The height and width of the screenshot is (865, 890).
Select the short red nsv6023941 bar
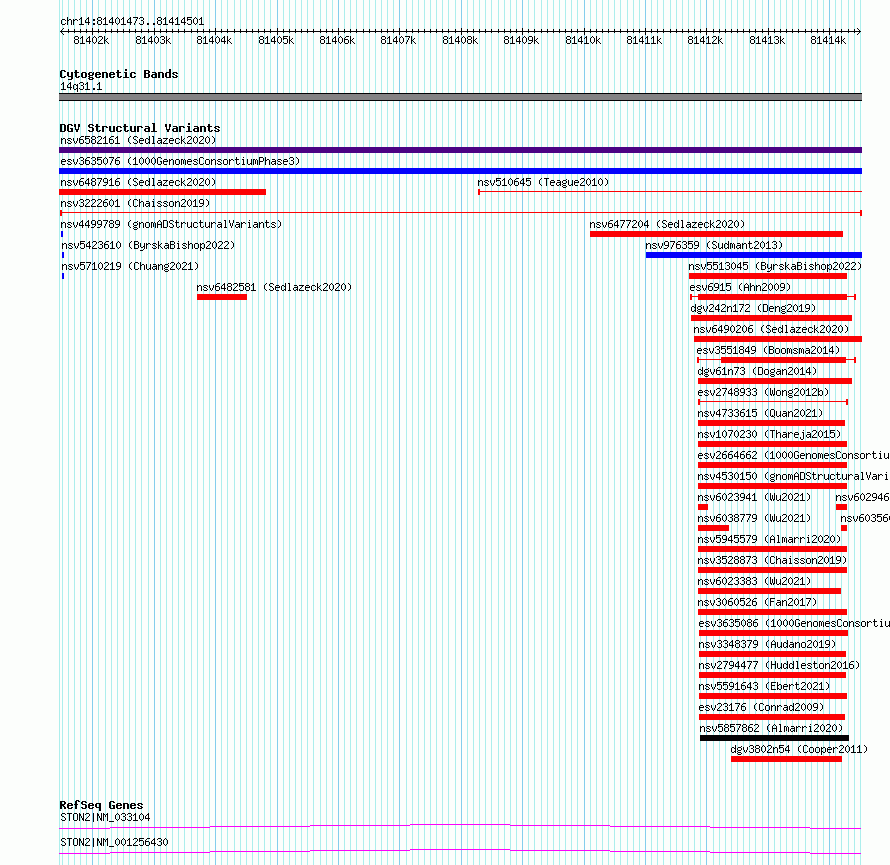tap(703, 507)
